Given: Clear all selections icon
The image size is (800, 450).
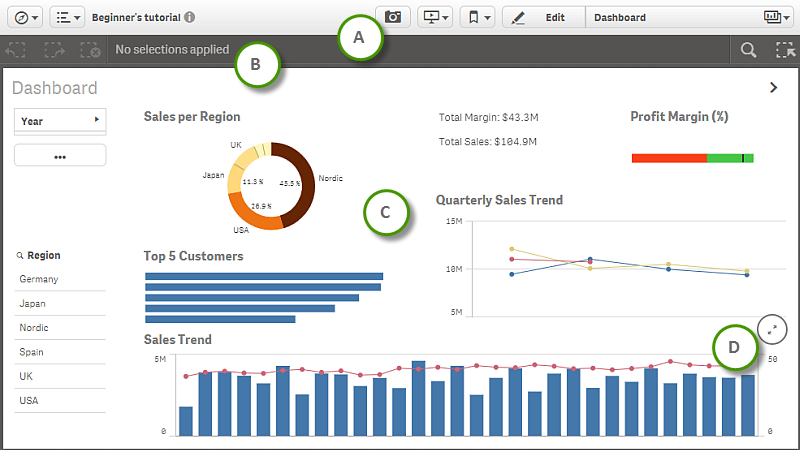Looking at the screenshot, I should (x=89, y=49).
